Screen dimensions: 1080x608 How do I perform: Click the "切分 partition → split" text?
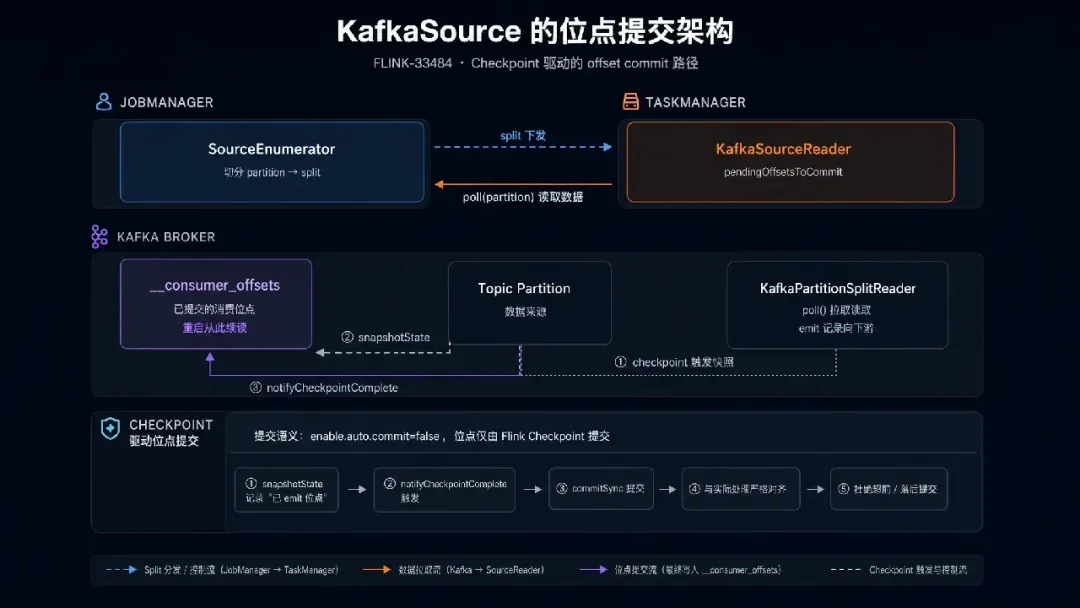272,172
